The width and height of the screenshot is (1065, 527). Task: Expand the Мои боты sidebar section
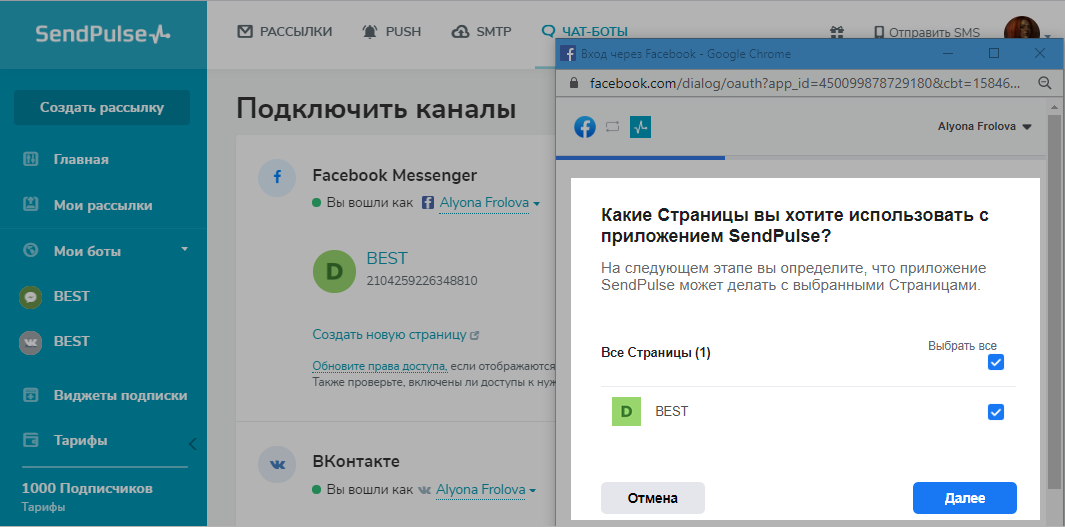(184, 250)
